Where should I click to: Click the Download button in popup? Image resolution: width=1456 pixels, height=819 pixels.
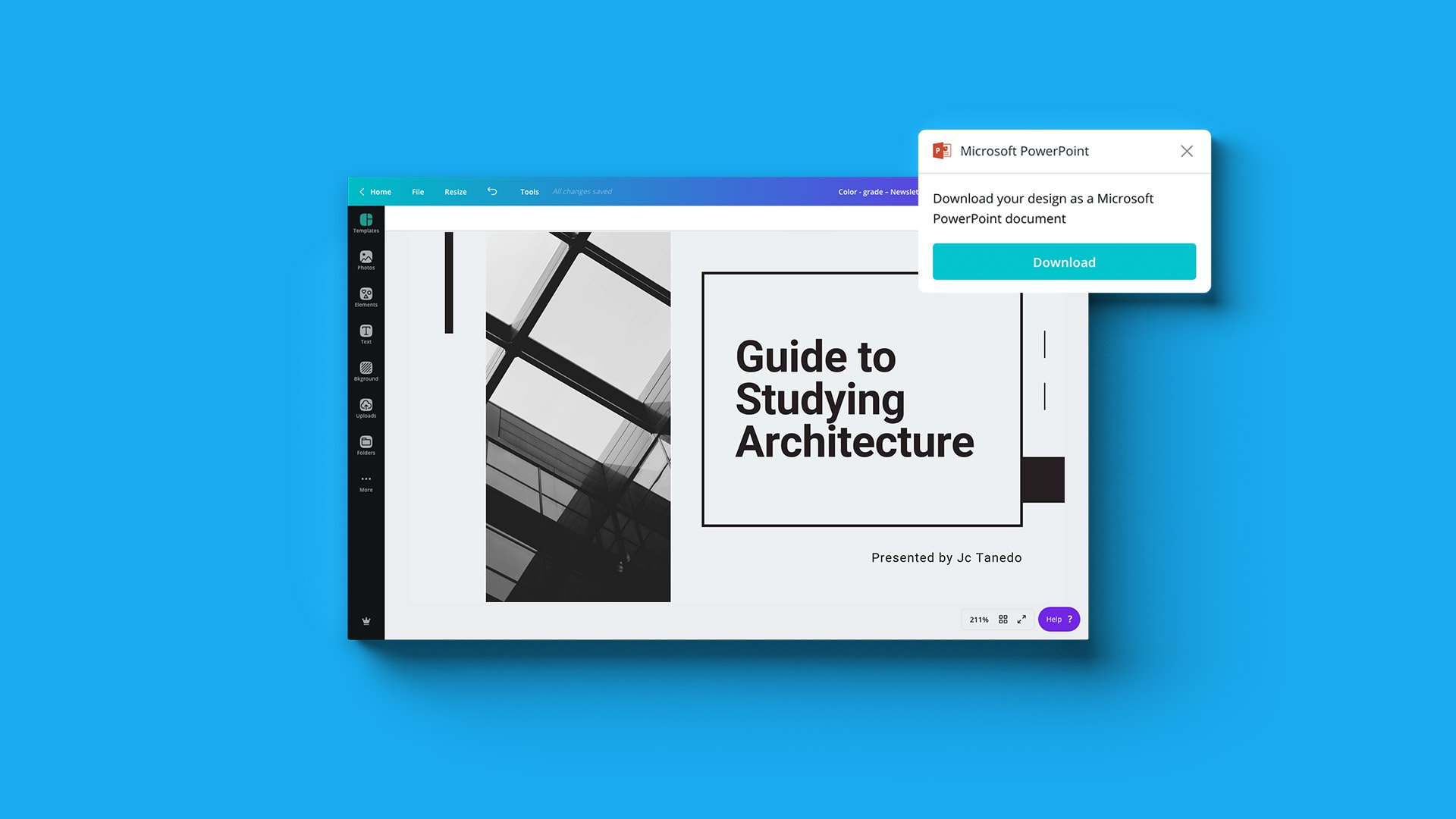(x=1064, y=262)
